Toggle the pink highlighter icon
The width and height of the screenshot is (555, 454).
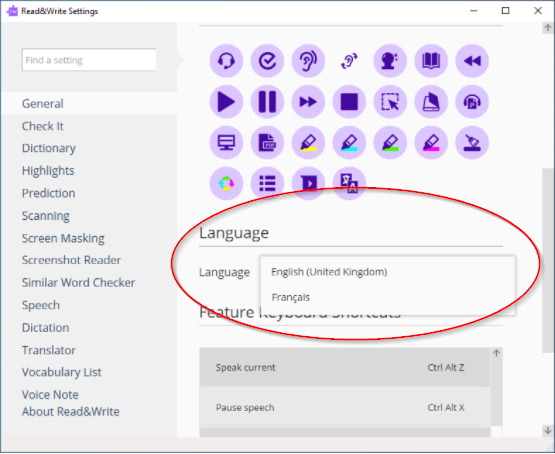coord(431,143)
